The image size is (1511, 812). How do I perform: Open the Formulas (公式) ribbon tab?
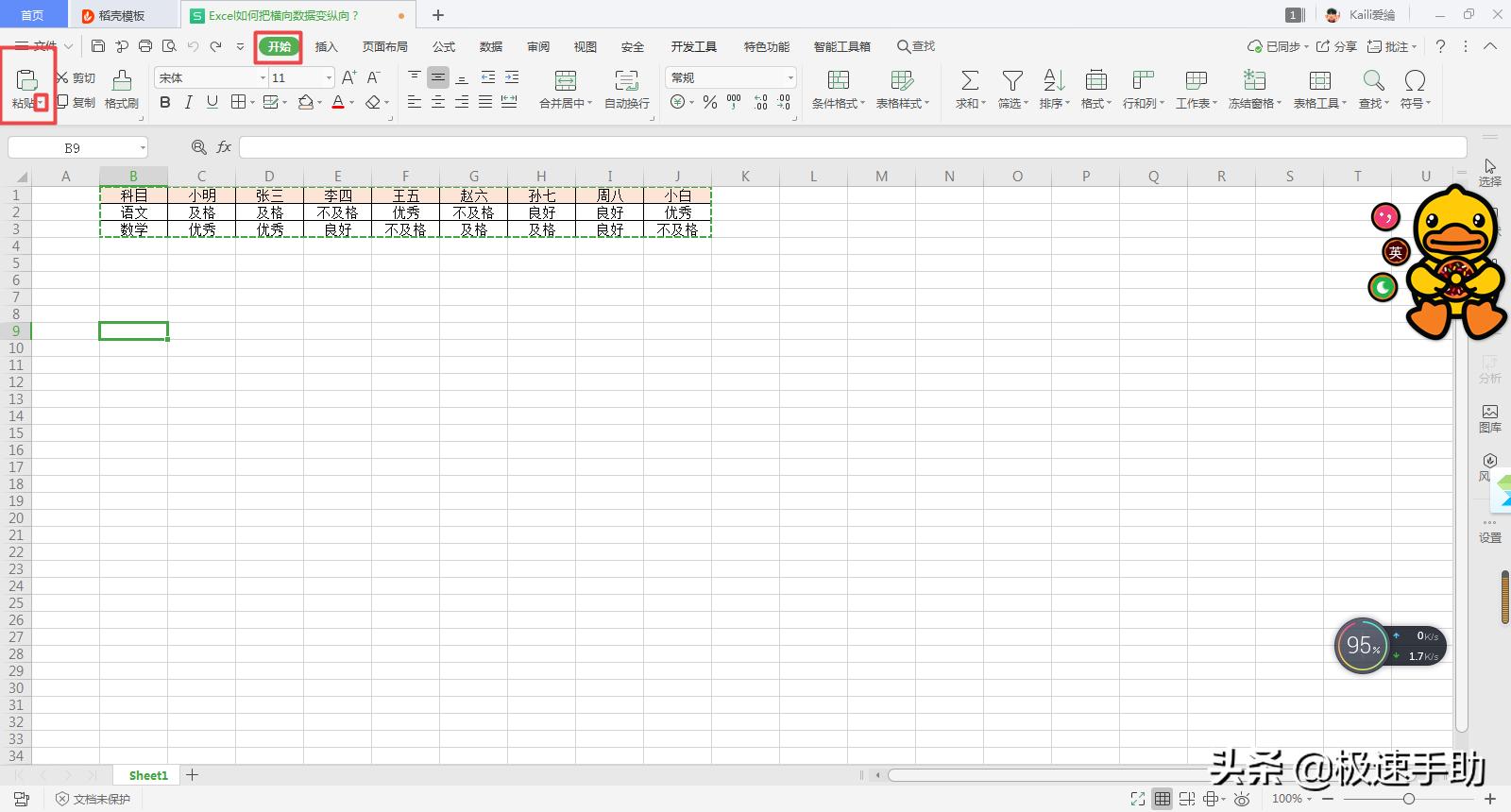coord(444,46)
